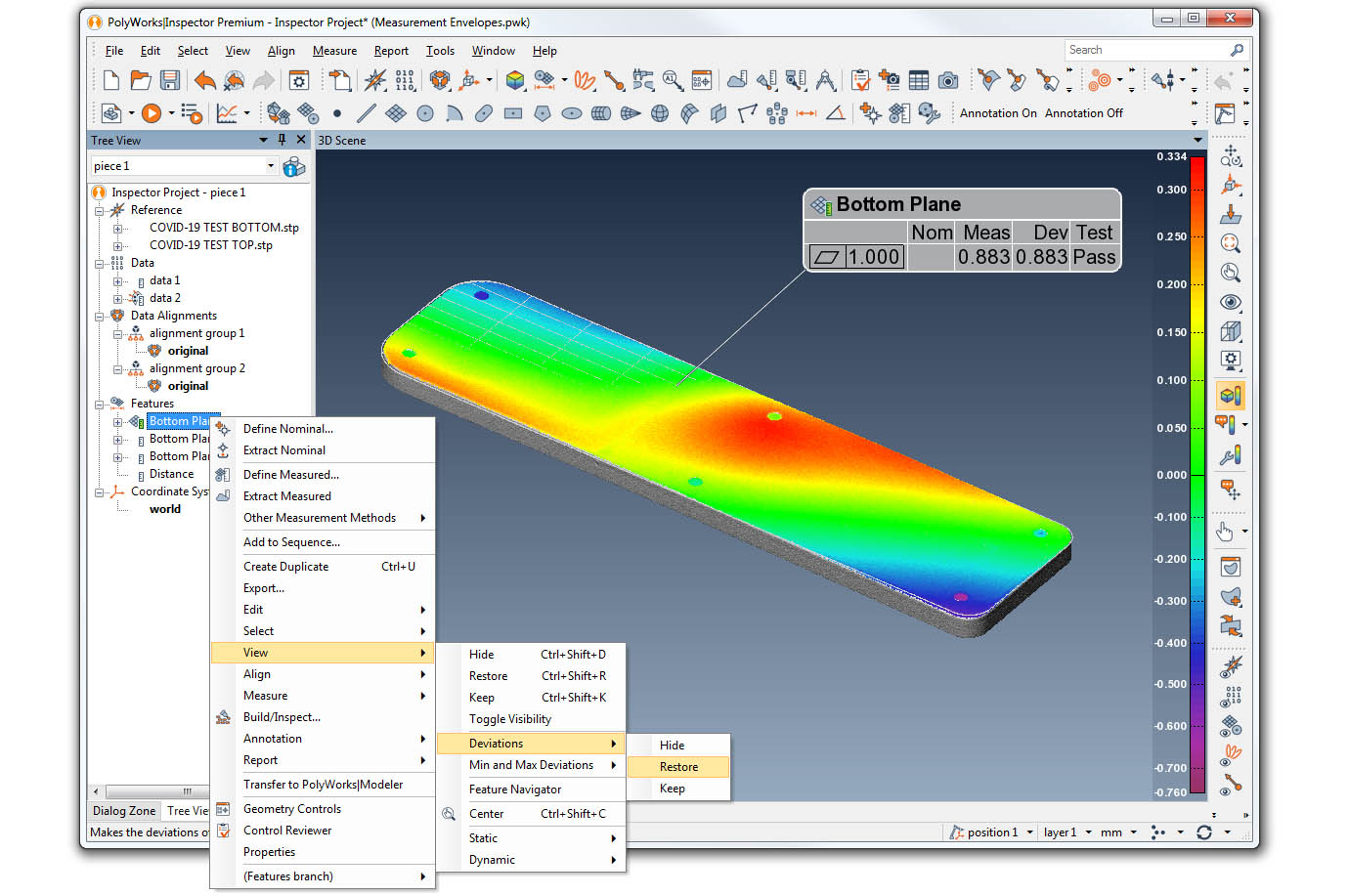Select Define Nominal... context menu item
This screenshot has width=1349, height=896.
pyautogui.click(x=323, y=429)
